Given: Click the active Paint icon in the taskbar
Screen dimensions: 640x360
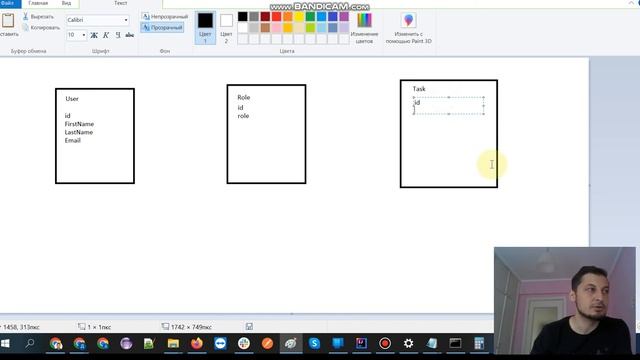Looking at the screenshot, I should coord(291,343).
